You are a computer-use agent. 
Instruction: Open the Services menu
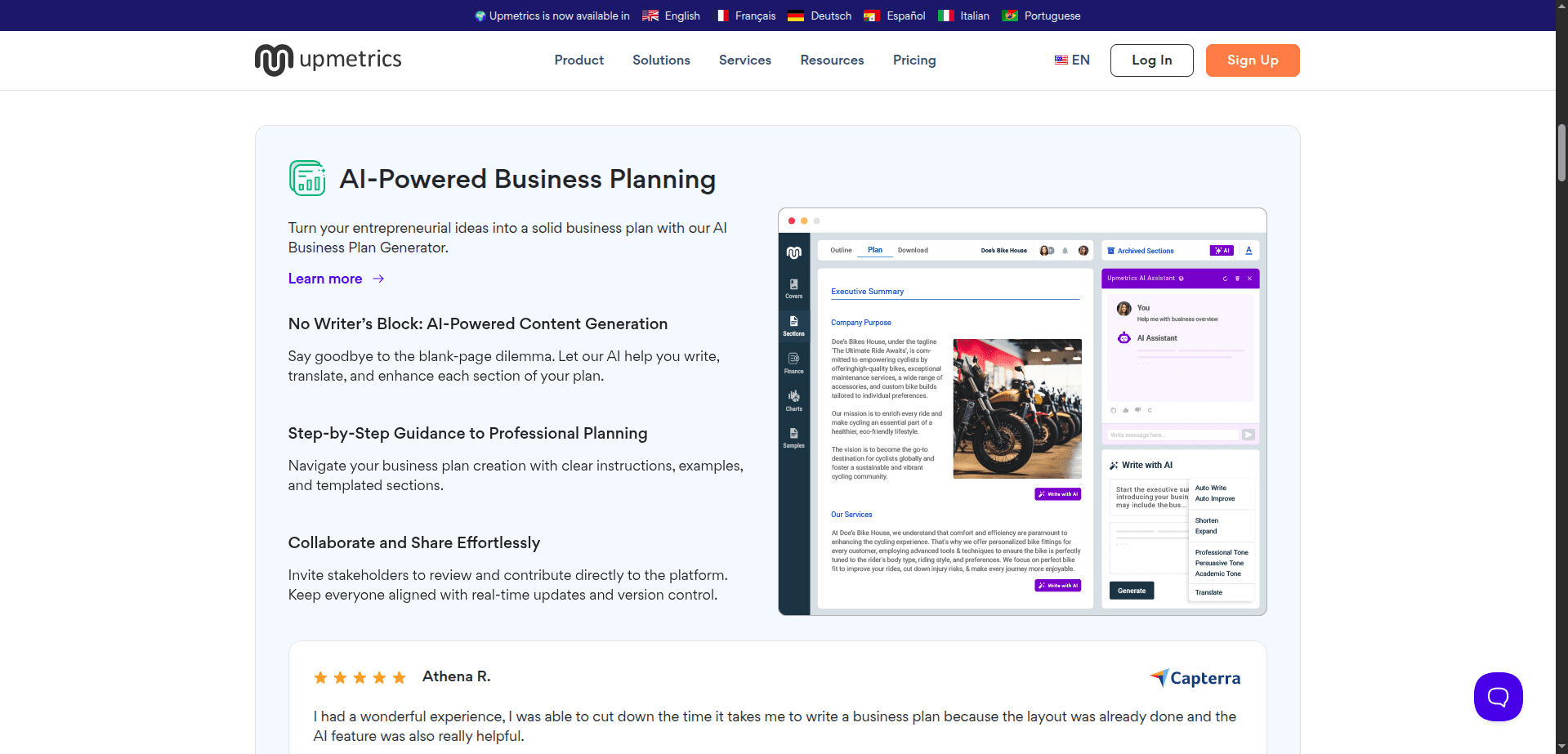[x=744, y=60]
